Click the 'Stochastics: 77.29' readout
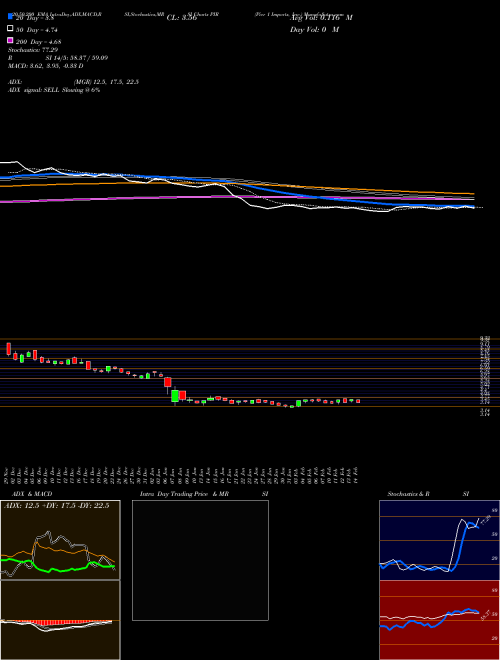Viewport: 500px width, 660px height. 33,50
